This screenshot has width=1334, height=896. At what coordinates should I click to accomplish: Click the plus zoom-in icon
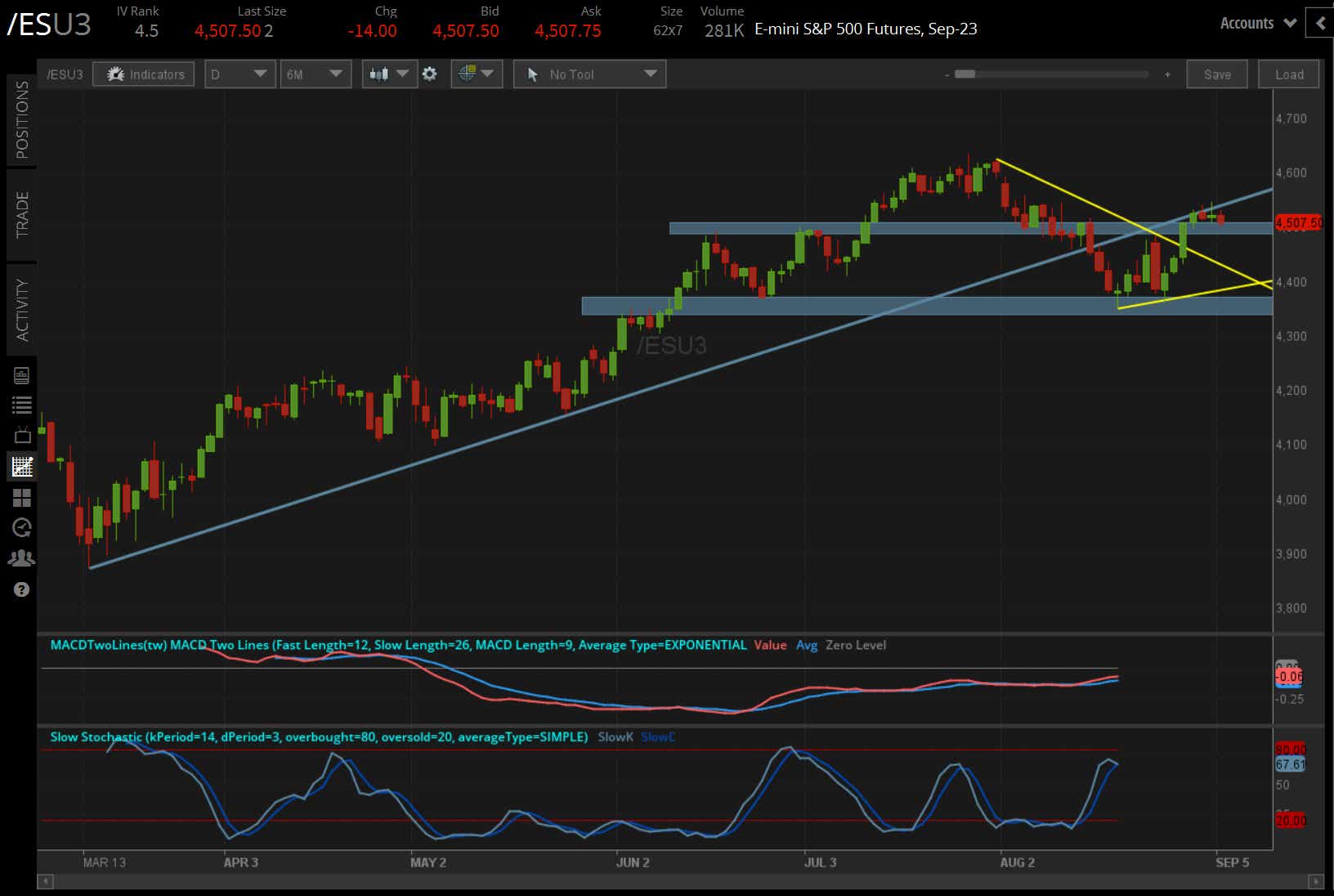[x=1167, y=74]
